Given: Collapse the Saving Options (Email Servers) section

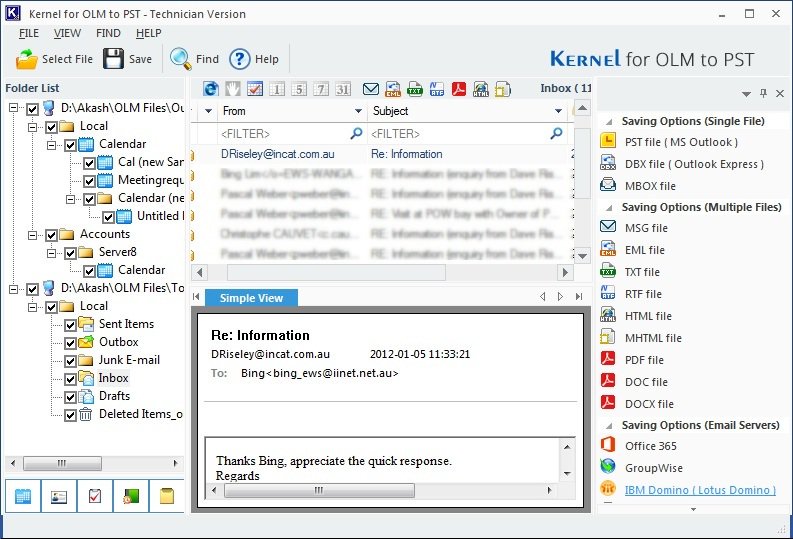Looking at the screenshot, I should coord(610,426).
